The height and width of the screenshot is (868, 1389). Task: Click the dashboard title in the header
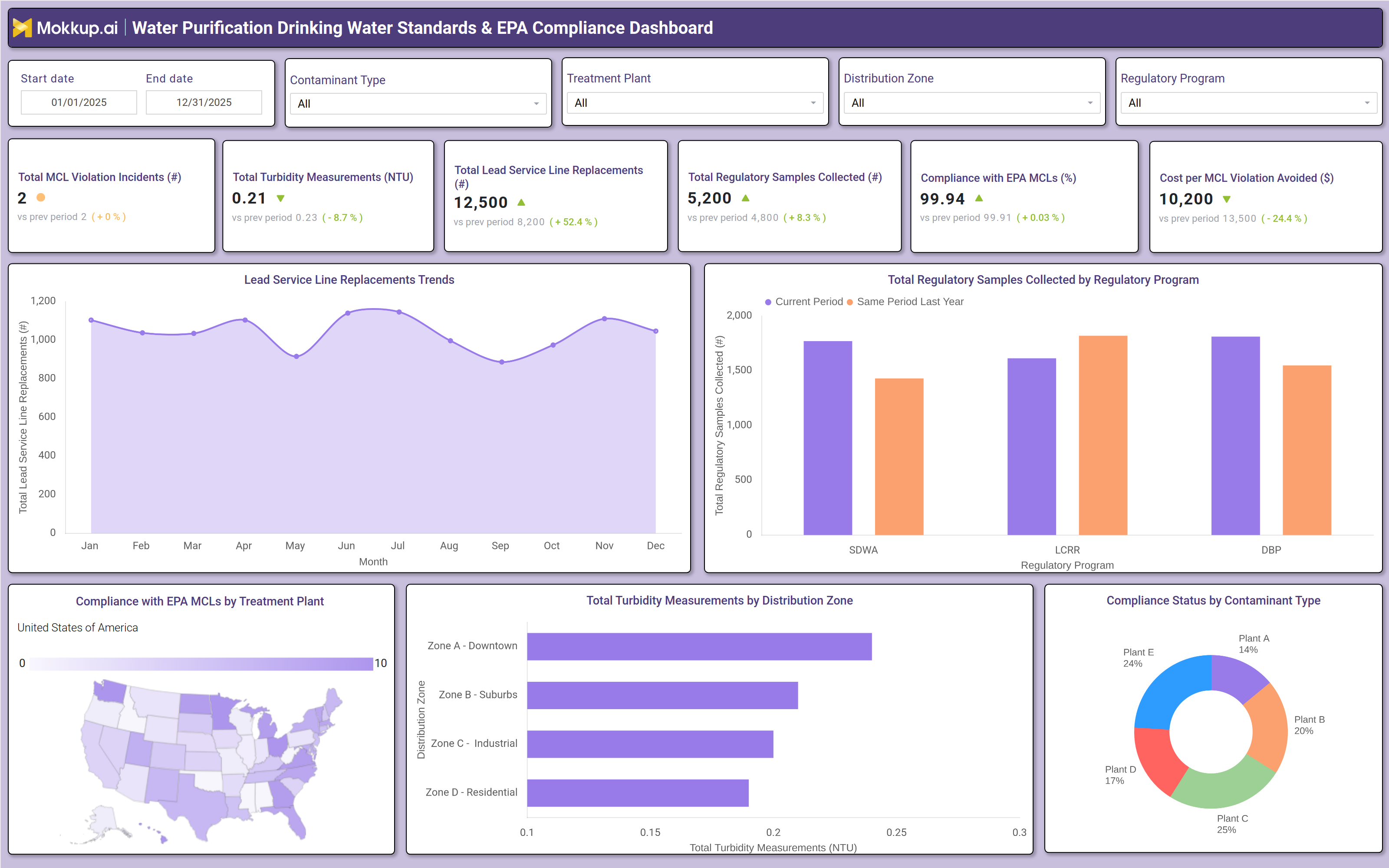422,27
